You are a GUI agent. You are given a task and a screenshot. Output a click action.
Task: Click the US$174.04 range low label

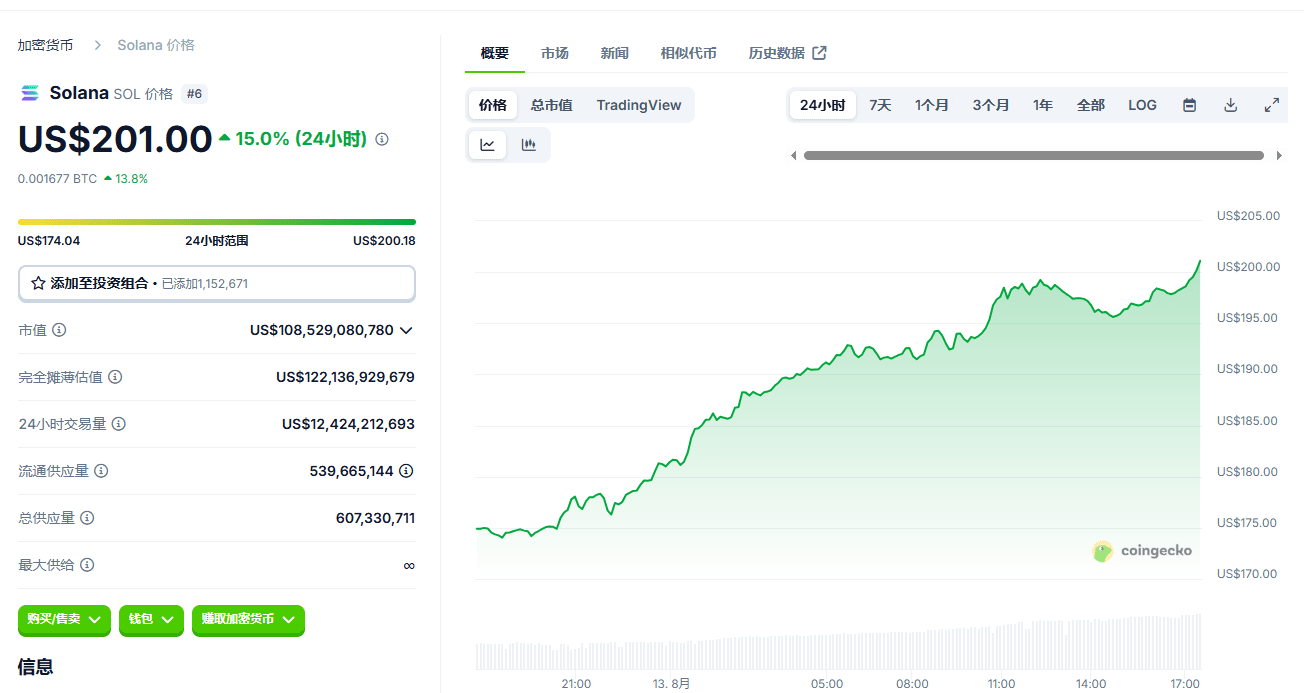(49, 241)
